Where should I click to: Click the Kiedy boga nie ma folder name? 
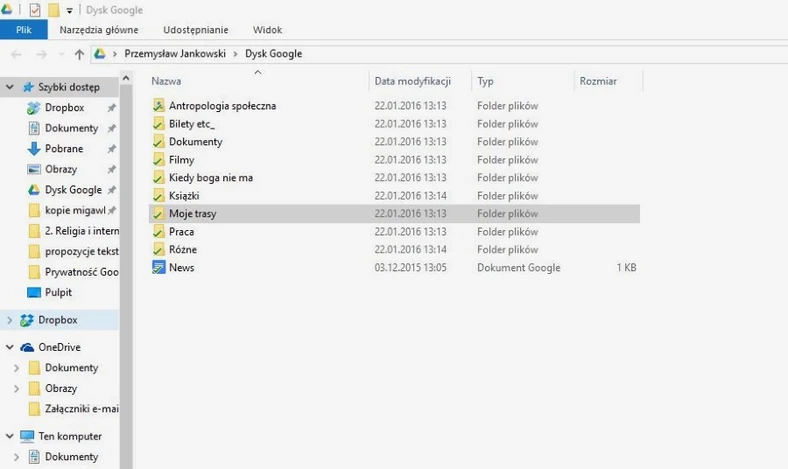pyautogui.click(x=211, y=177)
